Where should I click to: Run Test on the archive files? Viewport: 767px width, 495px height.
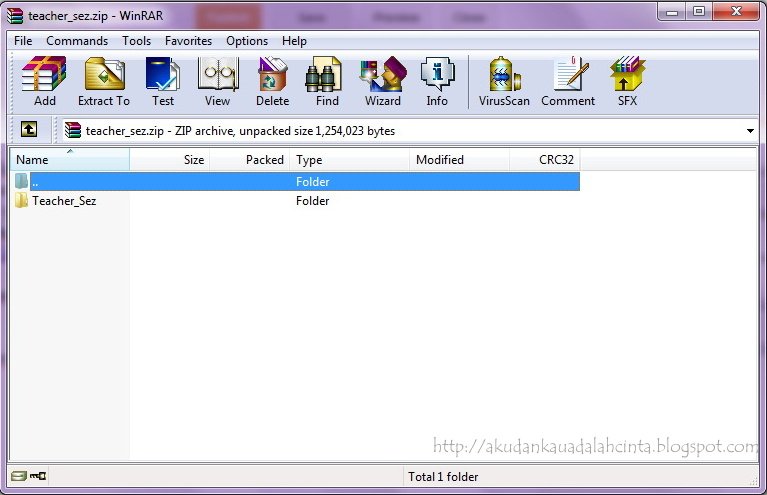(163, 81)
